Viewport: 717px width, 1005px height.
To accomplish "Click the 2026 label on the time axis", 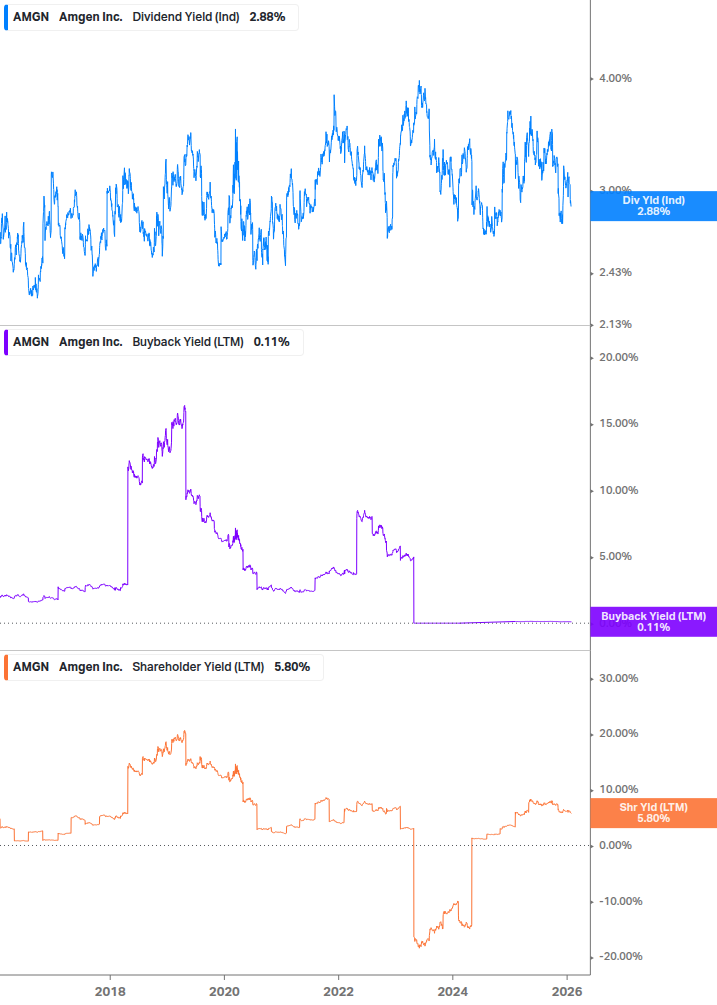I will point(567,992).
